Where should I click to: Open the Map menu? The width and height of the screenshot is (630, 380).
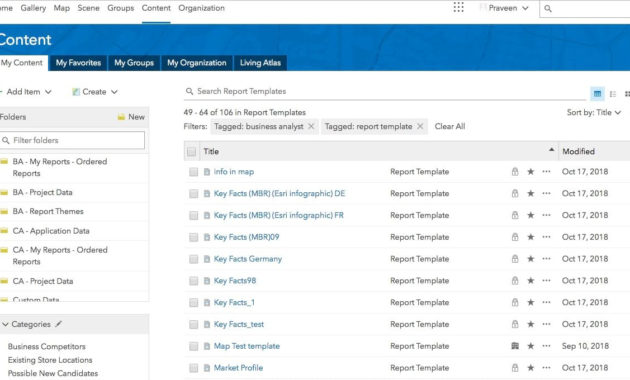(61, 8)
